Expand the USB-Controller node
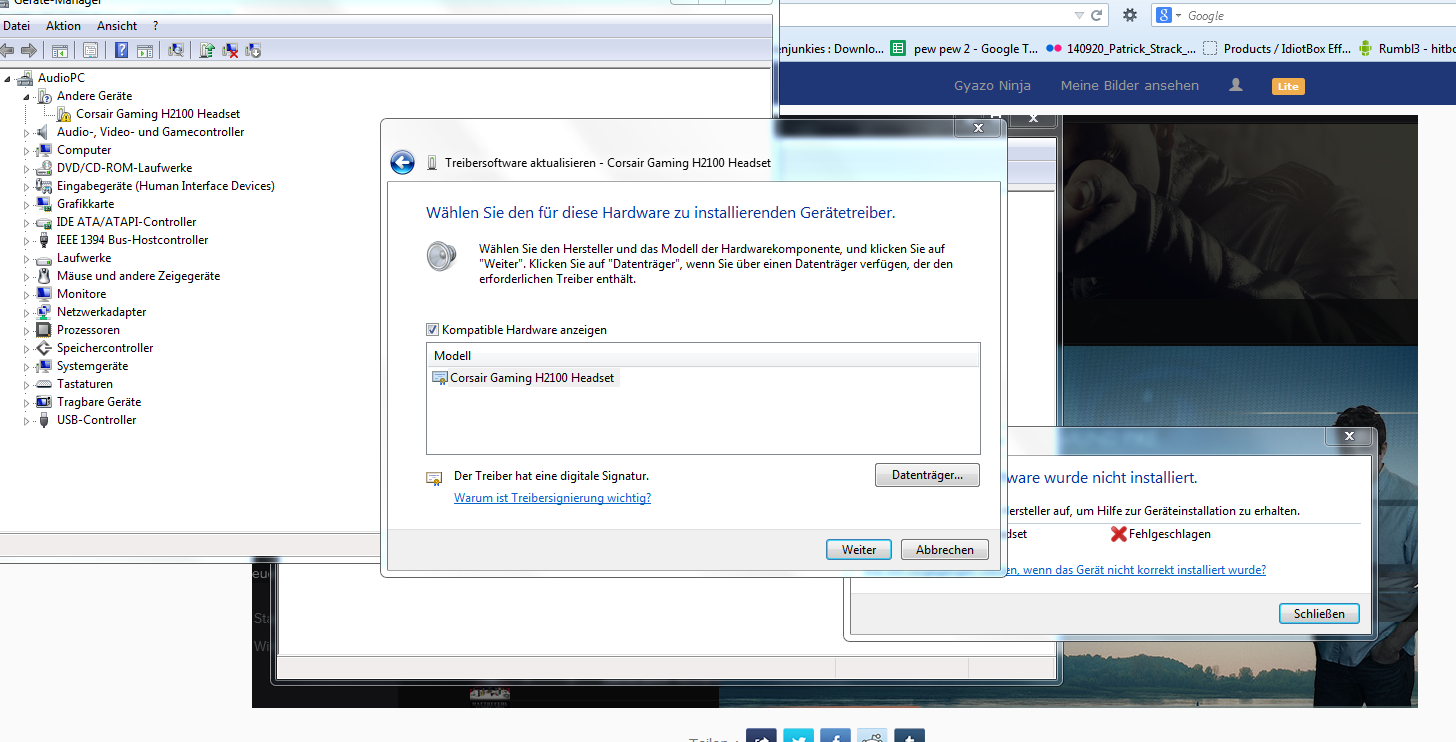Screen dimensions: 1456x742 27,420
